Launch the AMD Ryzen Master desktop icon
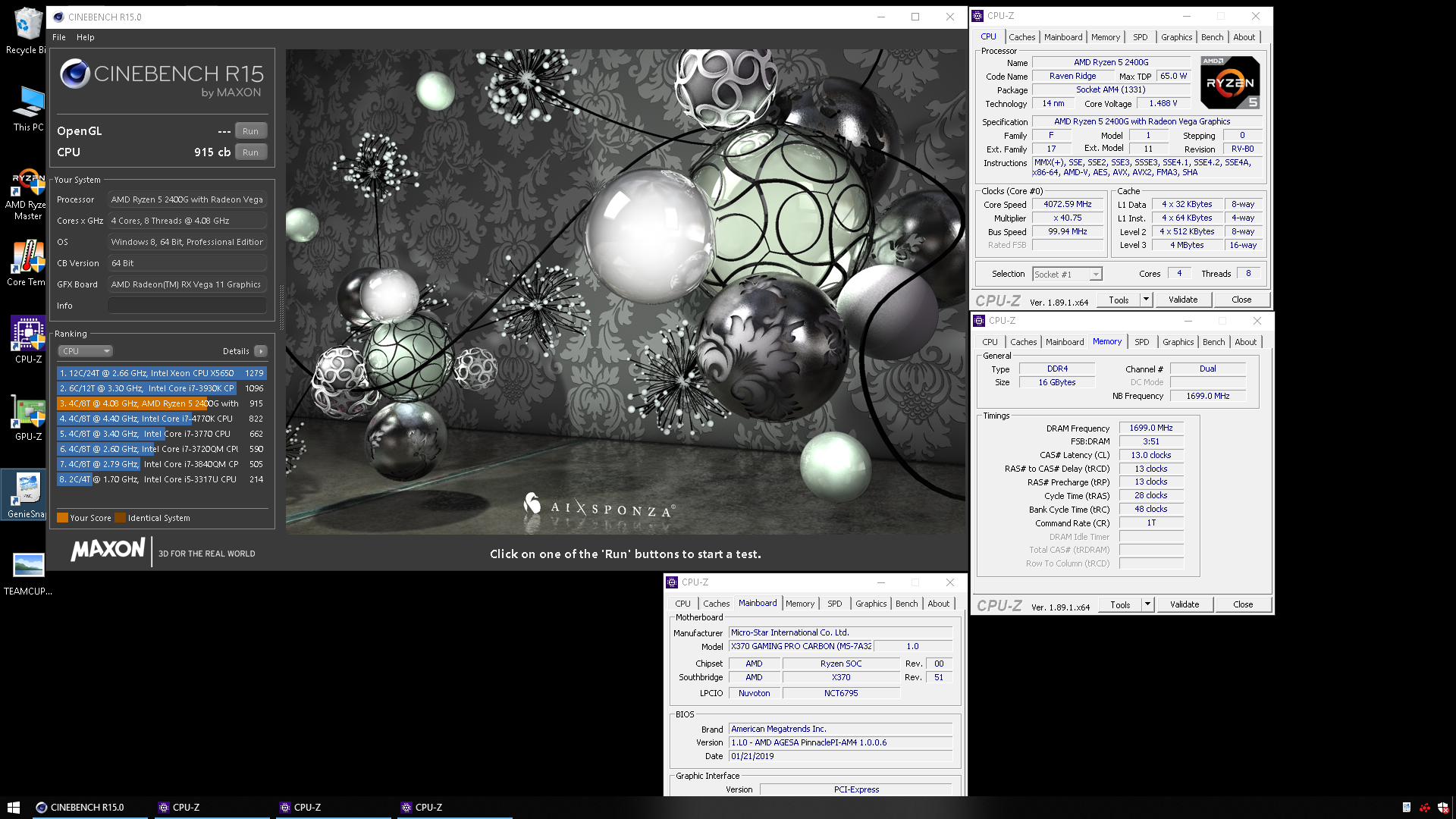 coord(28,194)
